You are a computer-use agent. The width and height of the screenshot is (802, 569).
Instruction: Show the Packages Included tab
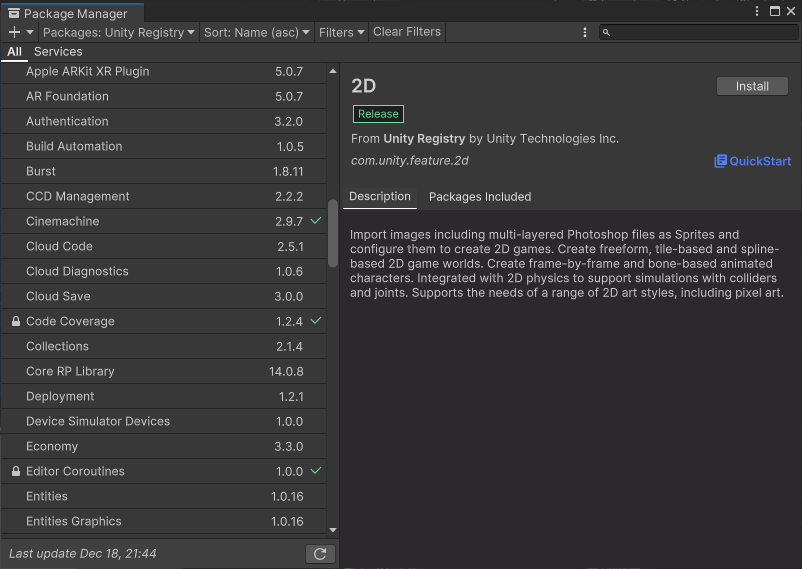[480, 196]
